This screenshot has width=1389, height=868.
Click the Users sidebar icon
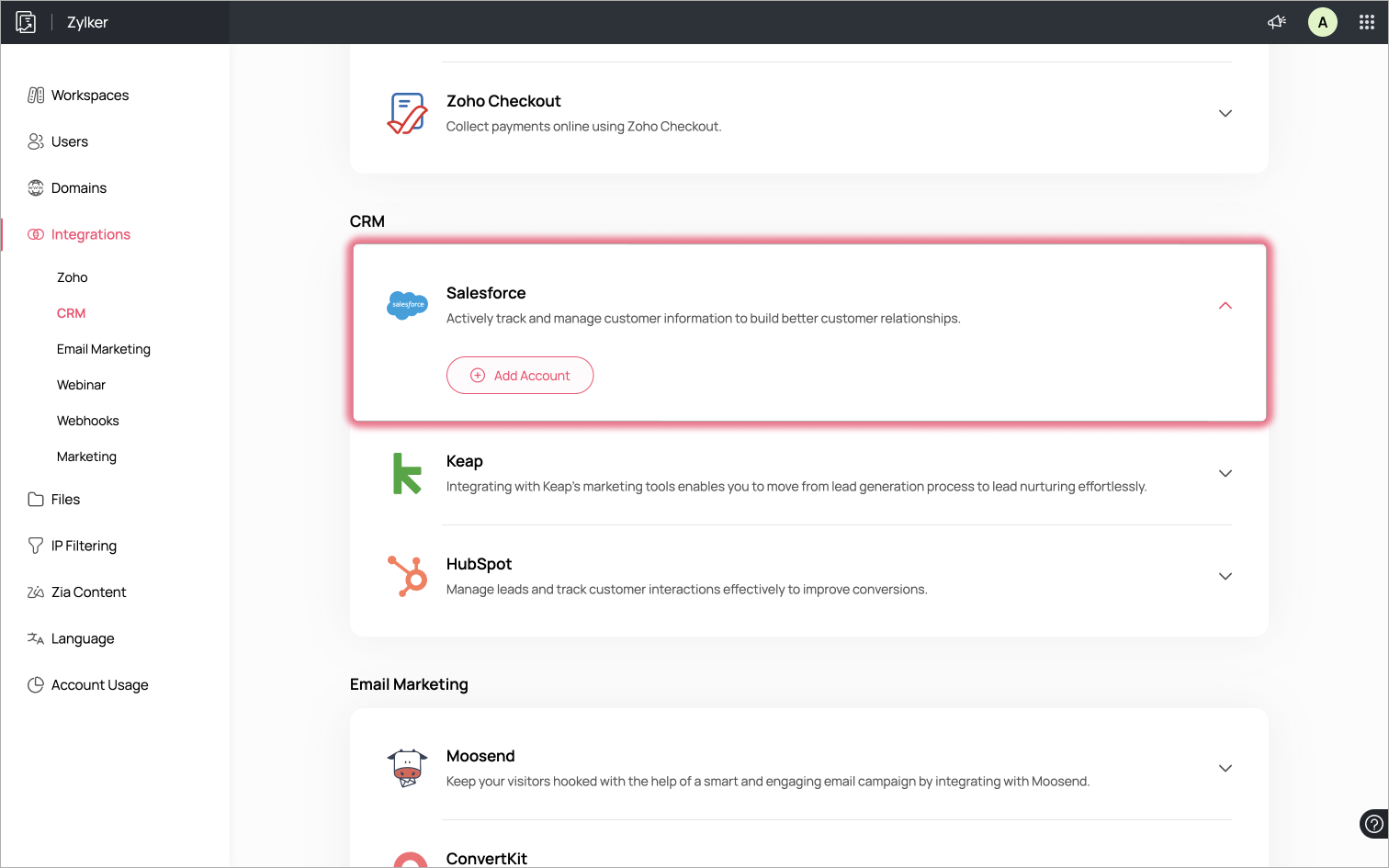pyautogui.click(x=36, y=141)
